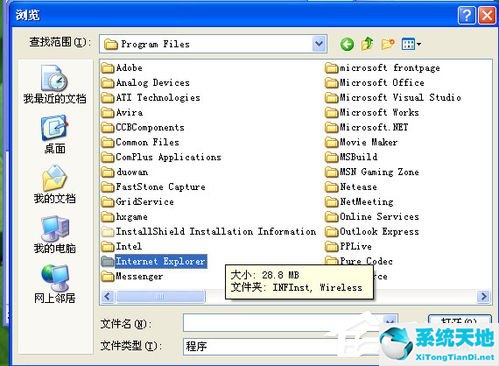Select the CCBComponents folder icon
Screen dimensions: 499x366
tap(107, 127)
